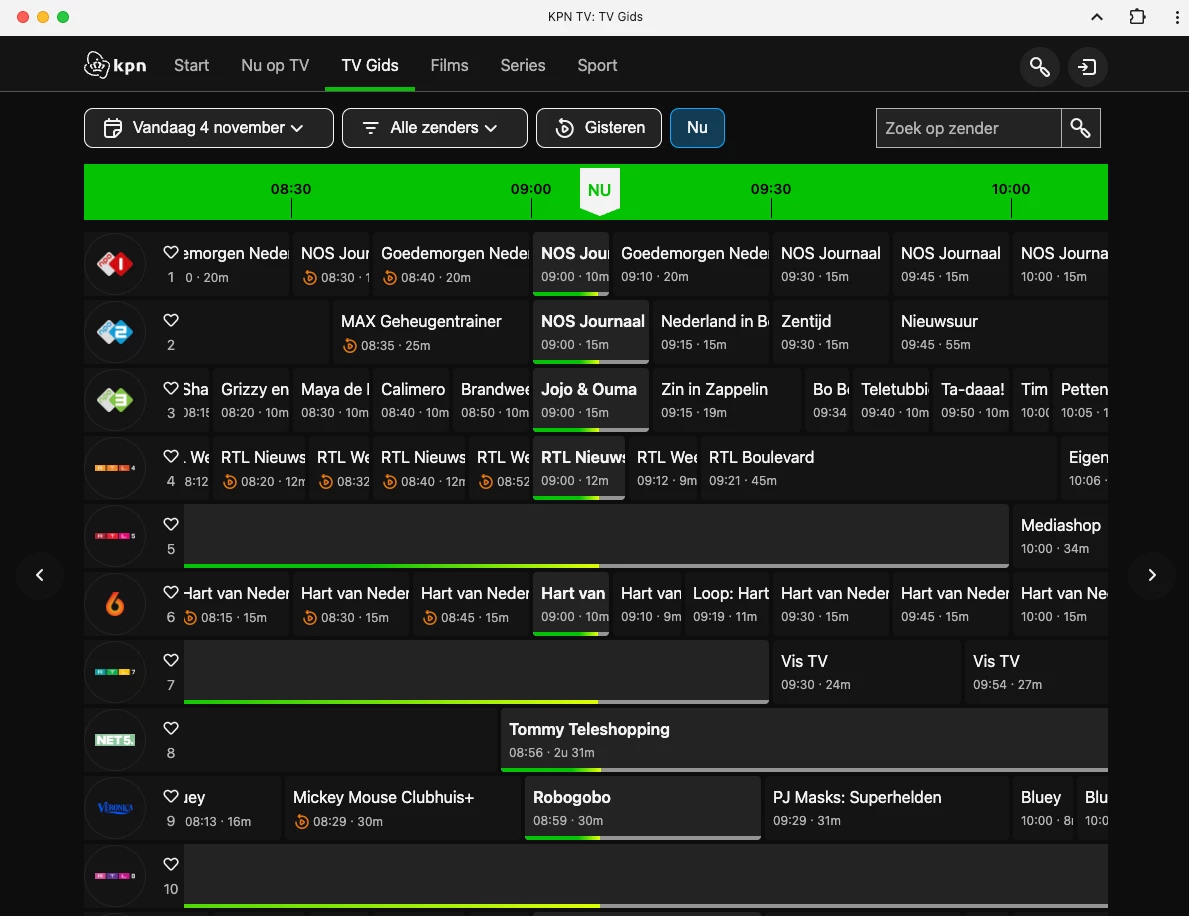This screenshot has width=1189, height=916.
Task: Open the blank current program on RTL 5
Action: click(596, 536)
